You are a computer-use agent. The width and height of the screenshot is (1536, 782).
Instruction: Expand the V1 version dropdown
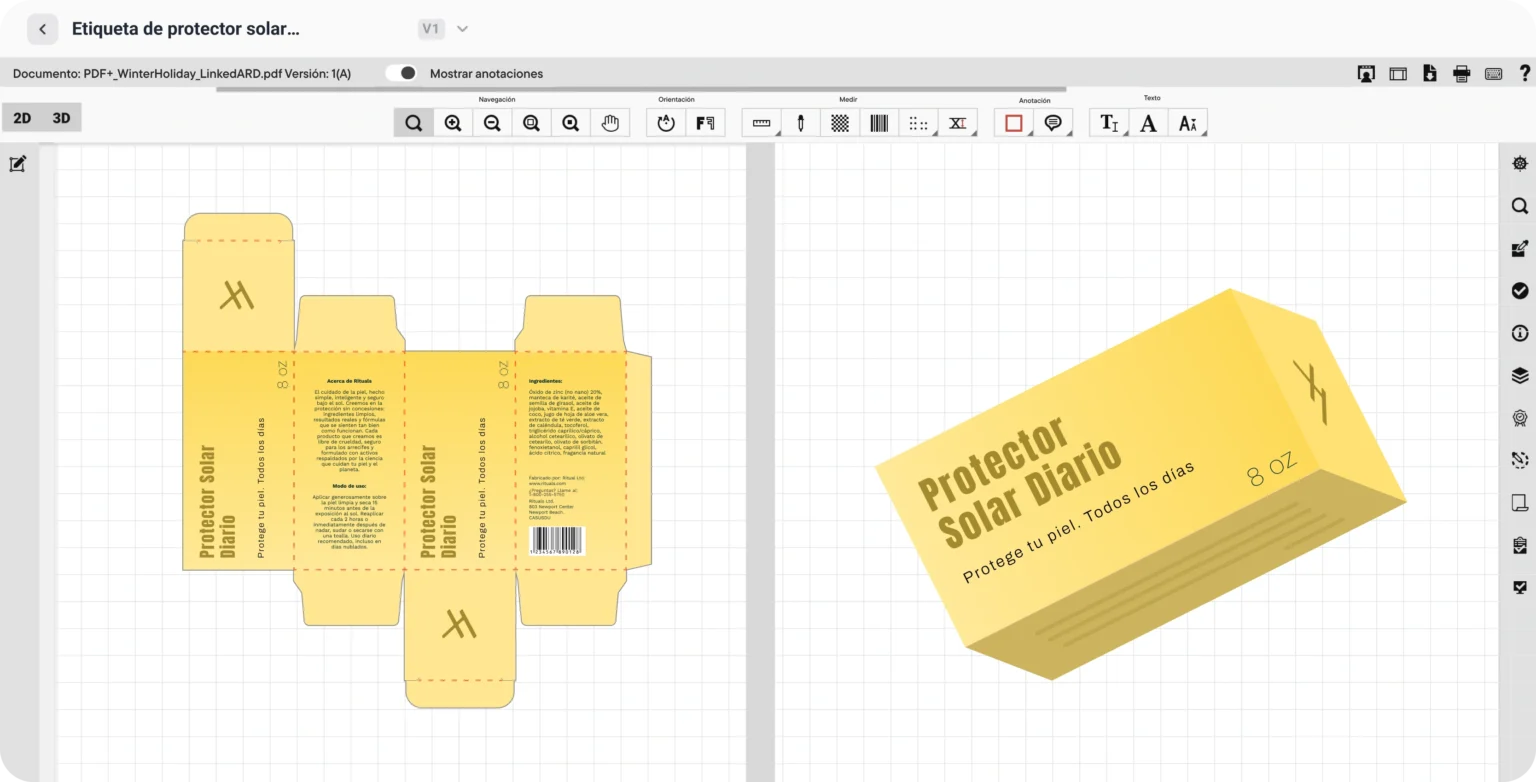coord(462,29)
